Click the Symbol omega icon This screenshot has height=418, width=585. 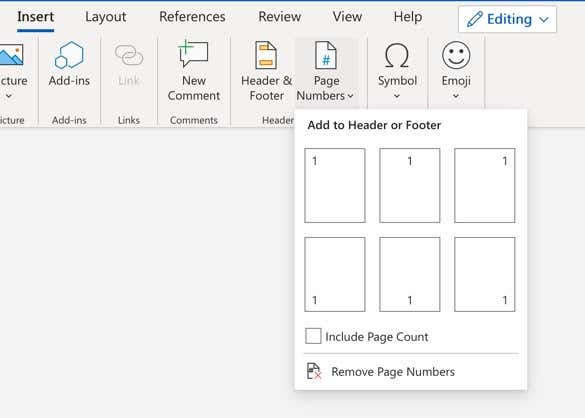pyautogui.click(x=397, y=55)
